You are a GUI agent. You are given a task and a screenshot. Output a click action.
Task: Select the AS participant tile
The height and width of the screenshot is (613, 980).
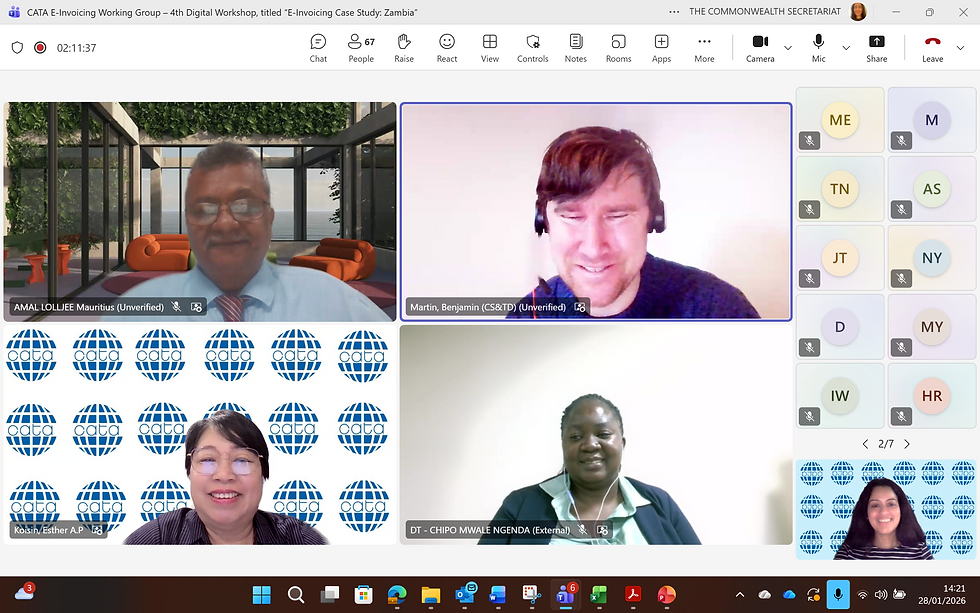click(x=932, y=189)
